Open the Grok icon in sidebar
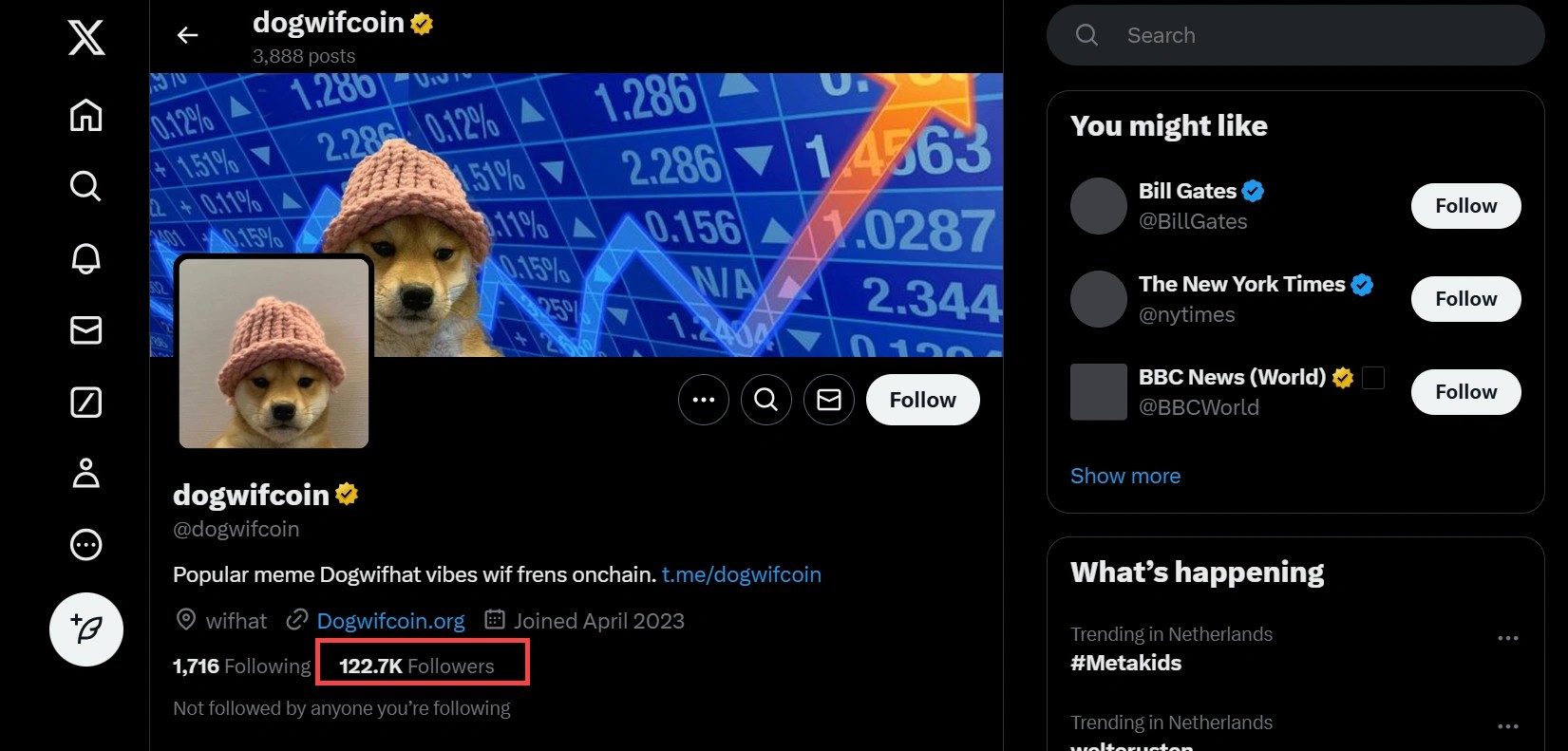1568x751 pixels. click(86, 403)
